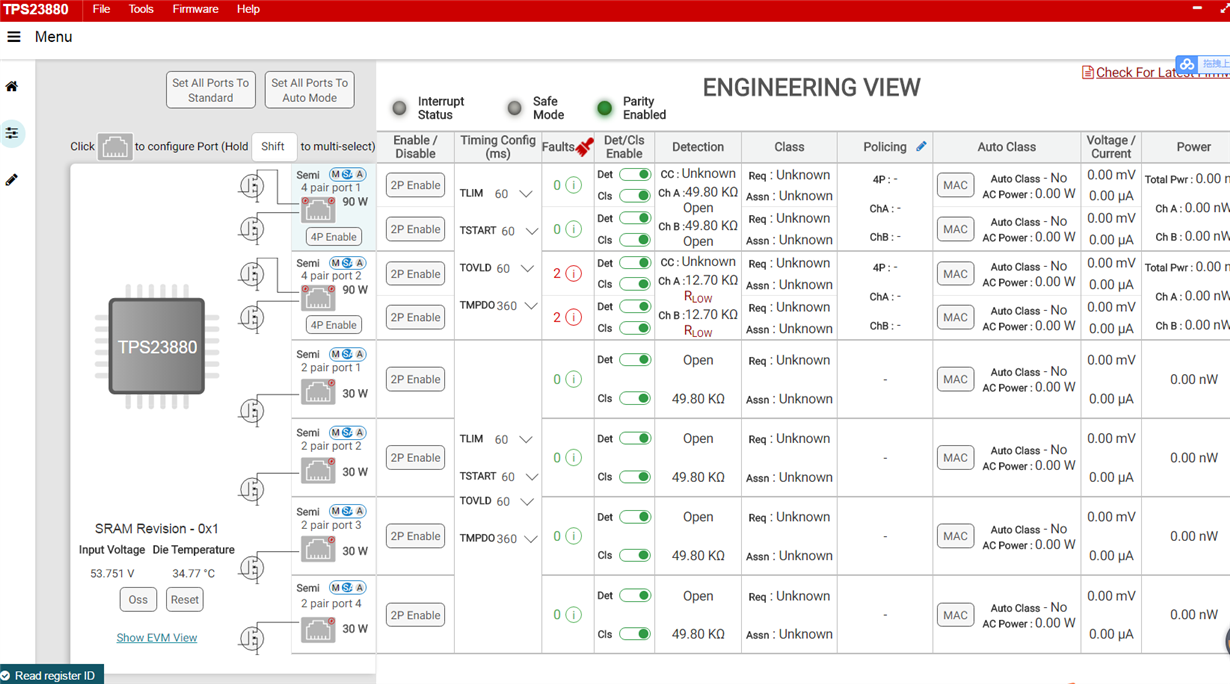Open fault info icon for 2 pair port 4
The image size is (1230, 684).
click(573, 615)
